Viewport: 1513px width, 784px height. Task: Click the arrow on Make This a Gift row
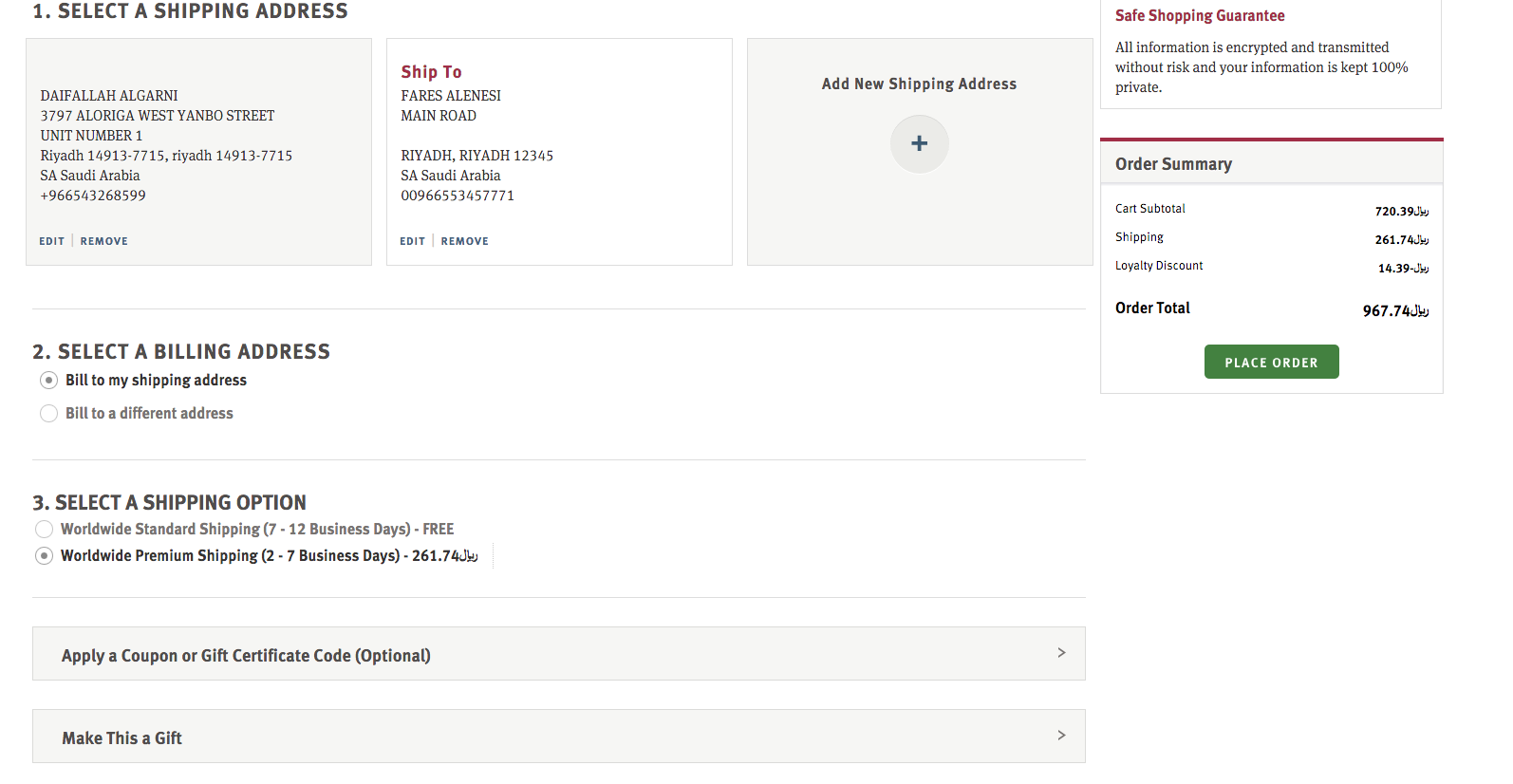(1061, 736)
